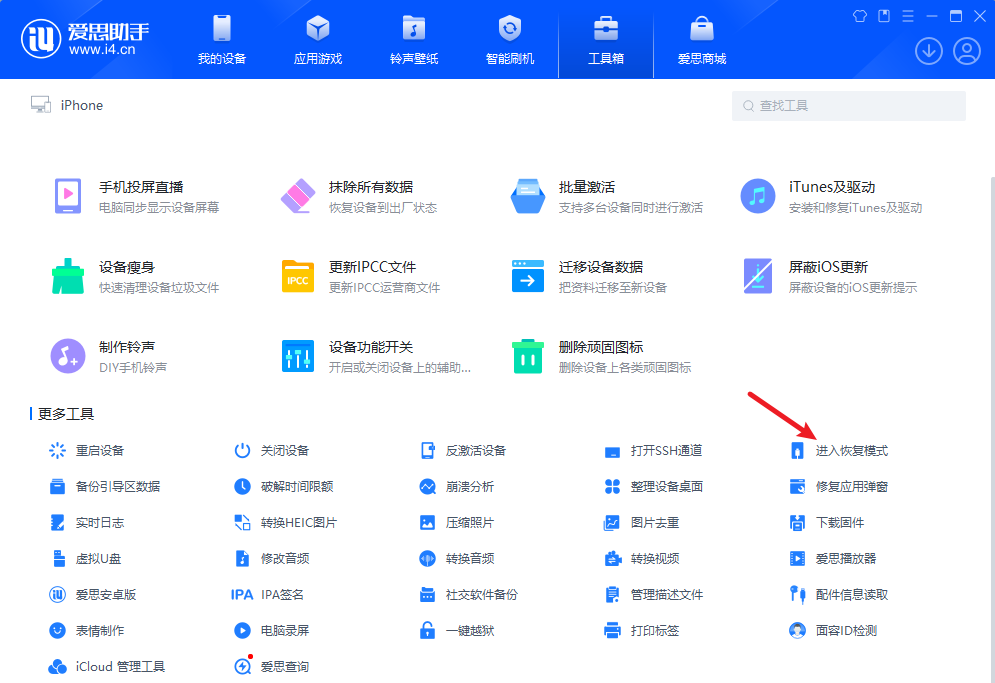Open the 一键越狱 jailbreak tool
995x683 pixels.
coord(469,631)
